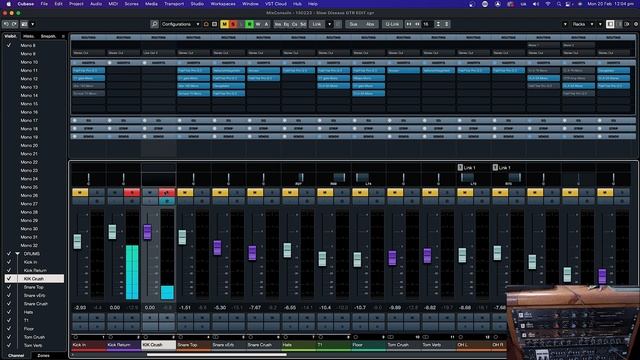Collapse the DRUMS folder triangle
This screenshot has width=640, height=360.
tap(18, 253)
